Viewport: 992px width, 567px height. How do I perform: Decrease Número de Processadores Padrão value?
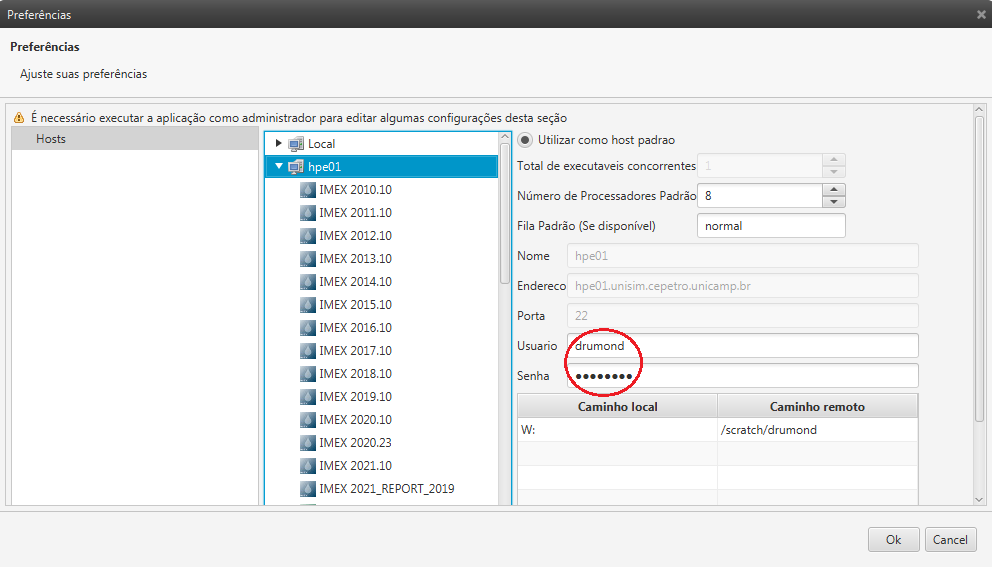[834, 202]
